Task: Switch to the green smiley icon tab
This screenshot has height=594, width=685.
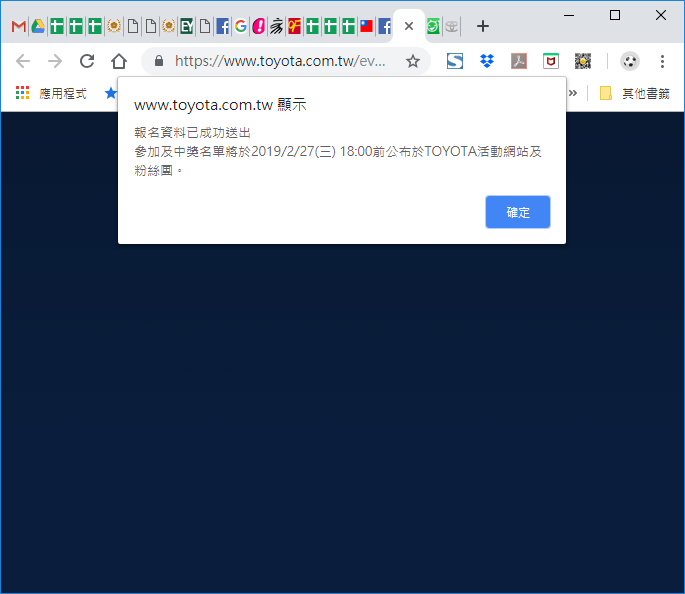Action: 433,27
